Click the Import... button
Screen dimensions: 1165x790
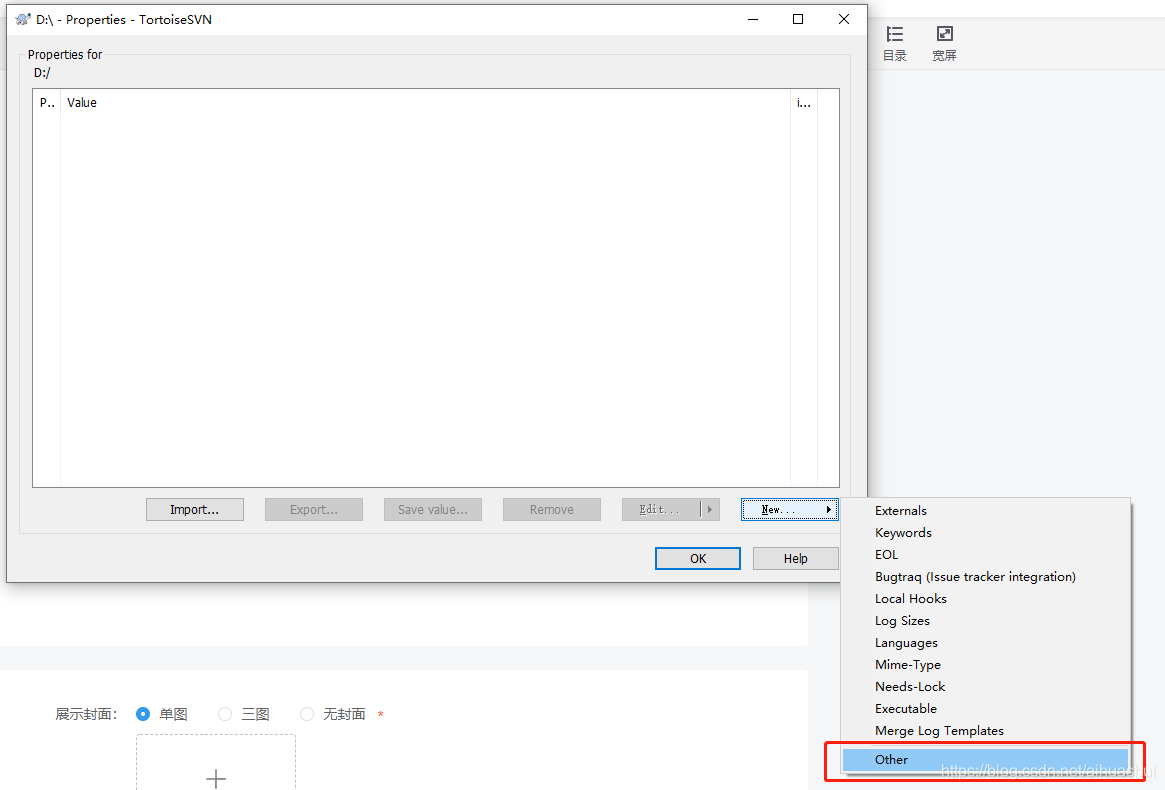[x=195, y=510]
